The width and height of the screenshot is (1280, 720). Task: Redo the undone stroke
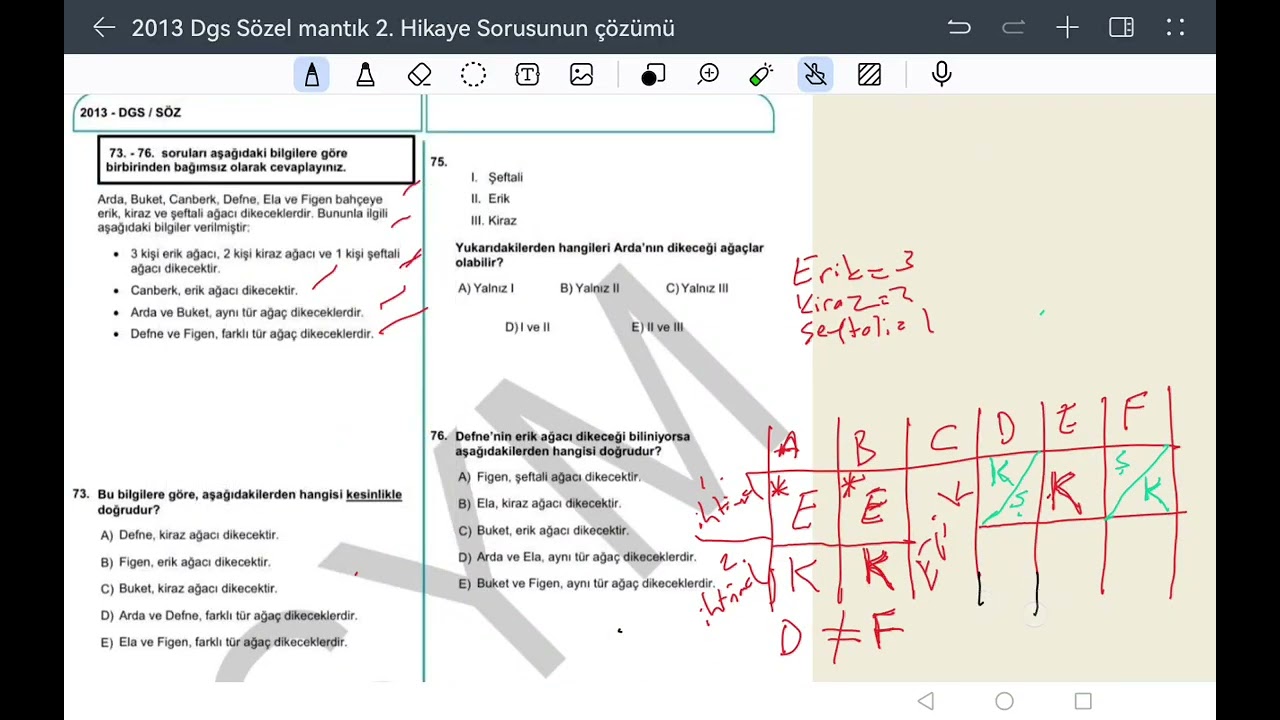(1013, 28)
